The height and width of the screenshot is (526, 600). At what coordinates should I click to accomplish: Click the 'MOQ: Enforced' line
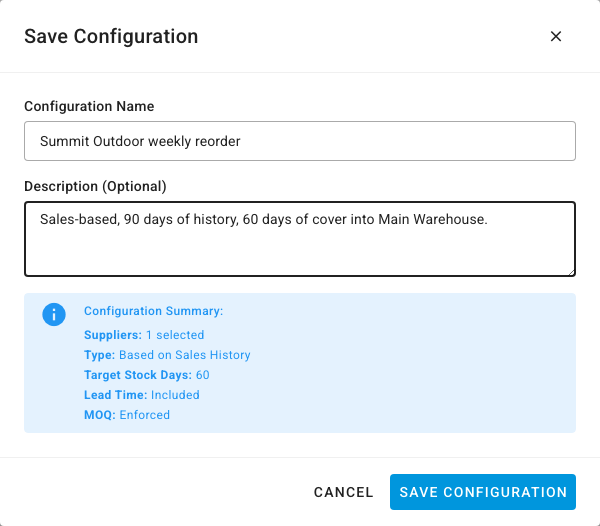coord(127,415)
